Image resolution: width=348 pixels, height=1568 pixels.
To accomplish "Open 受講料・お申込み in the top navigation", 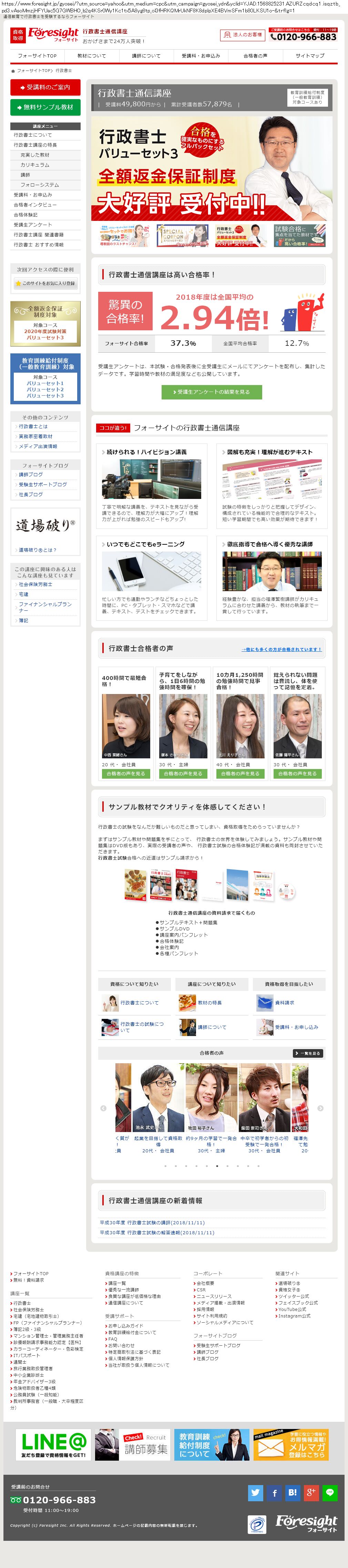I will 201,56.
